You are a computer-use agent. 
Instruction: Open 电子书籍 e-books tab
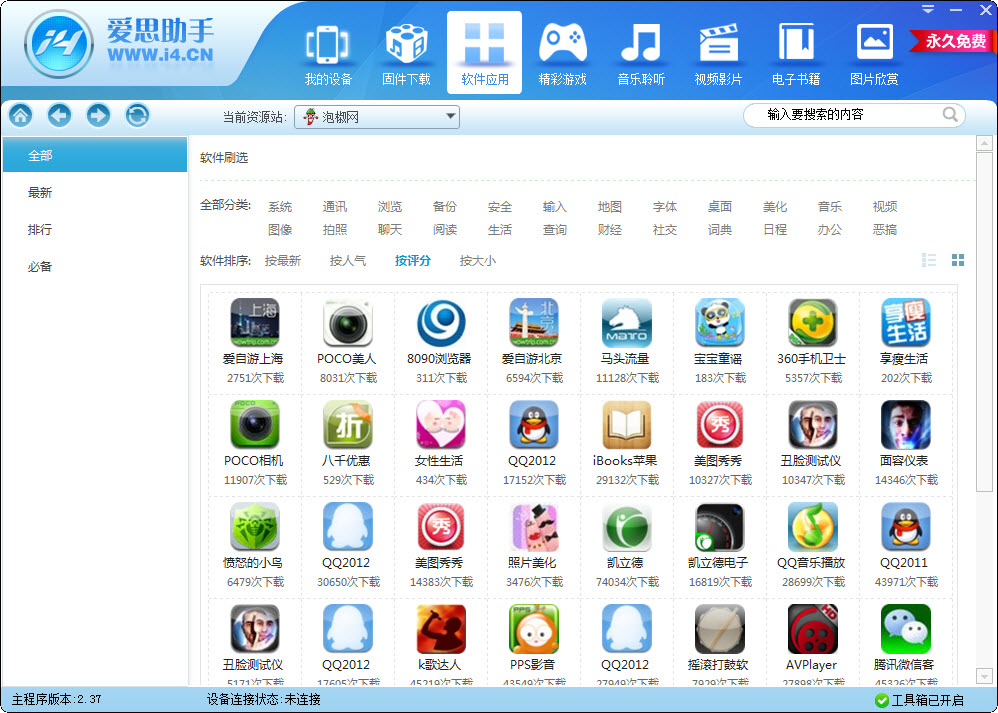coord(796,55)
